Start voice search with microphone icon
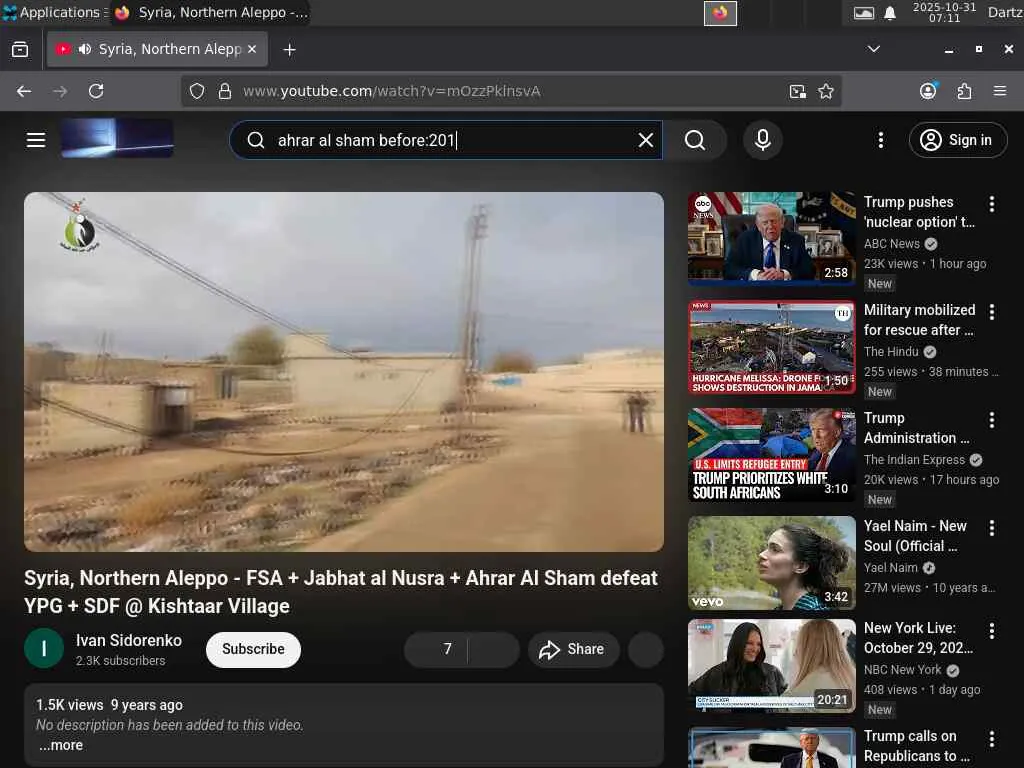 pos(762,140)
